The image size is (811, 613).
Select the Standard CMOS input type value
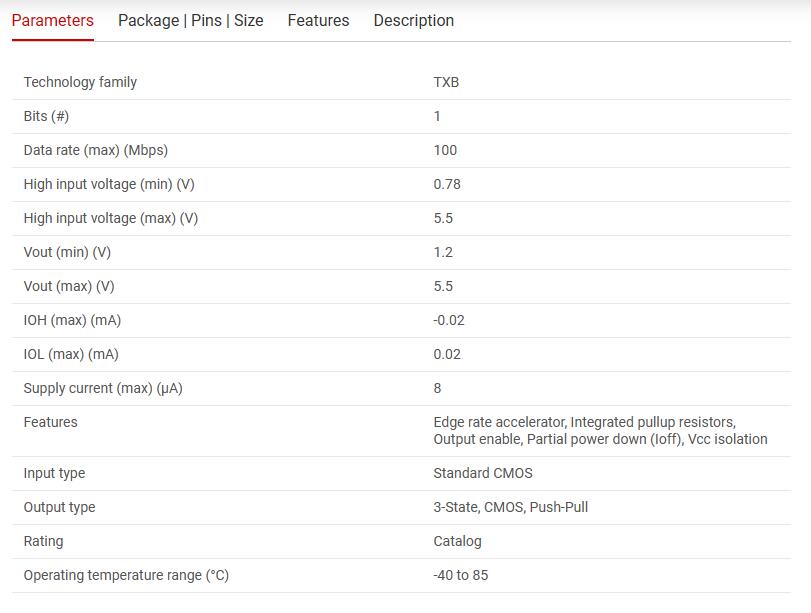coord(483,473)
